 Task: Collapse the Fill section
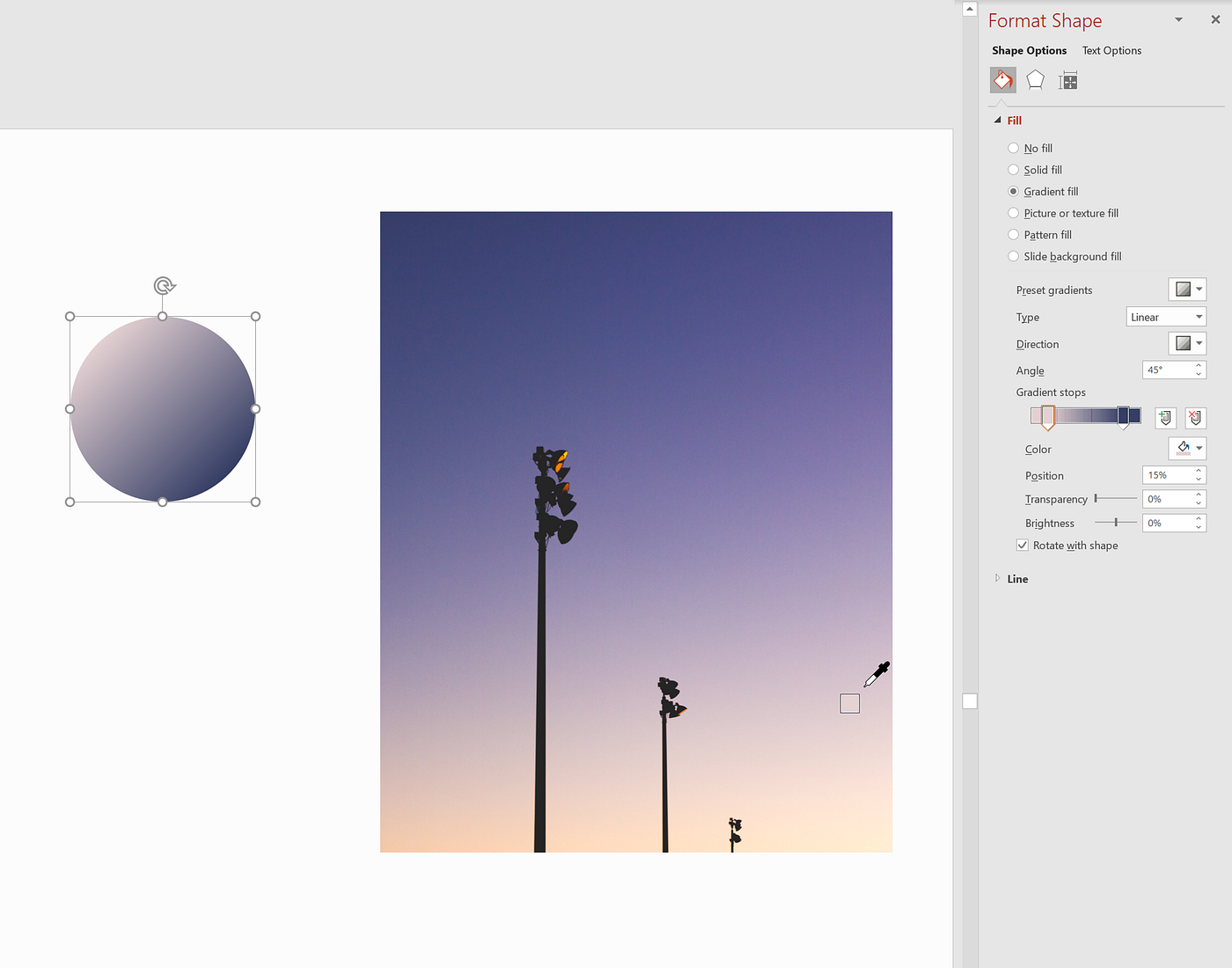pyautogui.click(x=998, y=121)
